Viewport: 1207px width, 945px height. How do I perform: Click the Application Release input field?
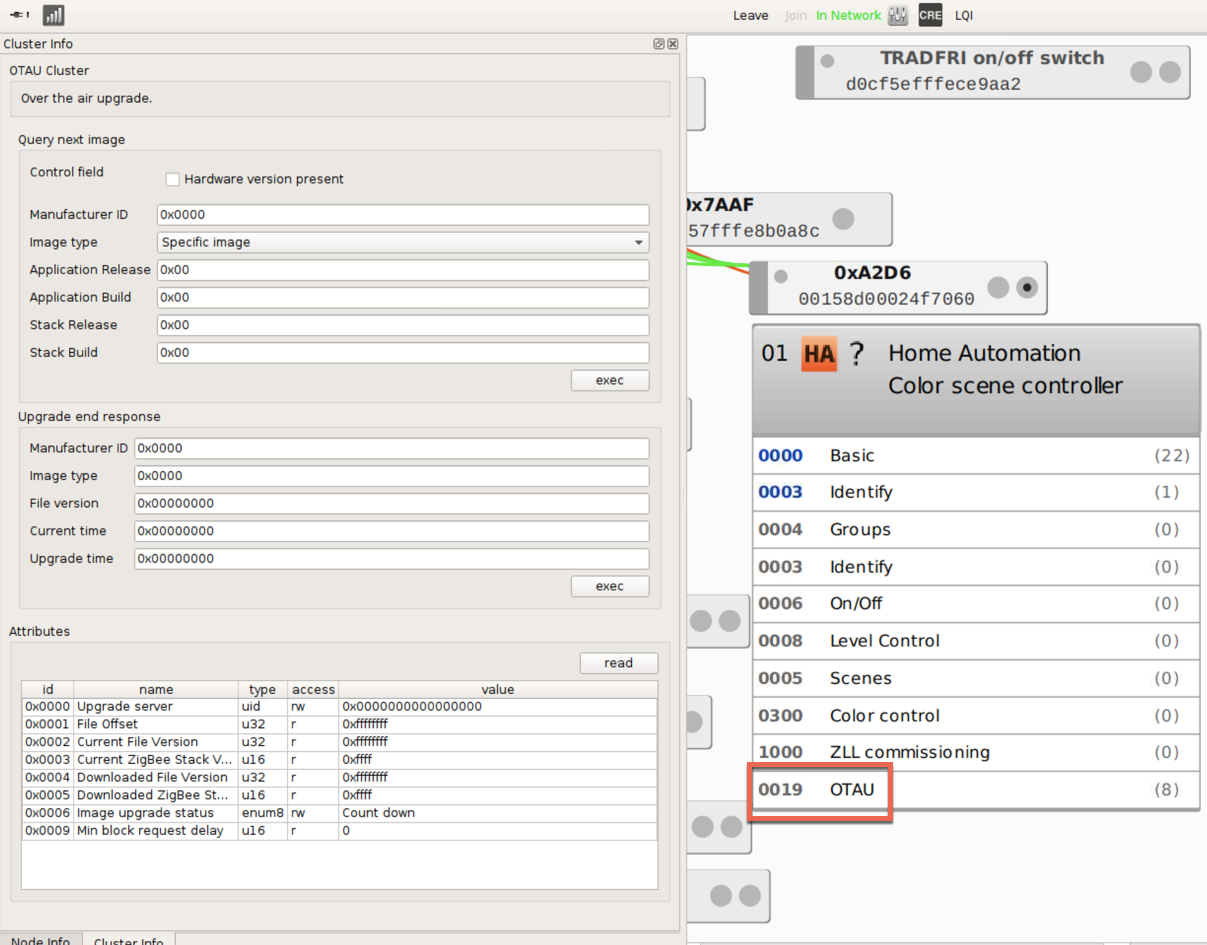click(403, 270)
